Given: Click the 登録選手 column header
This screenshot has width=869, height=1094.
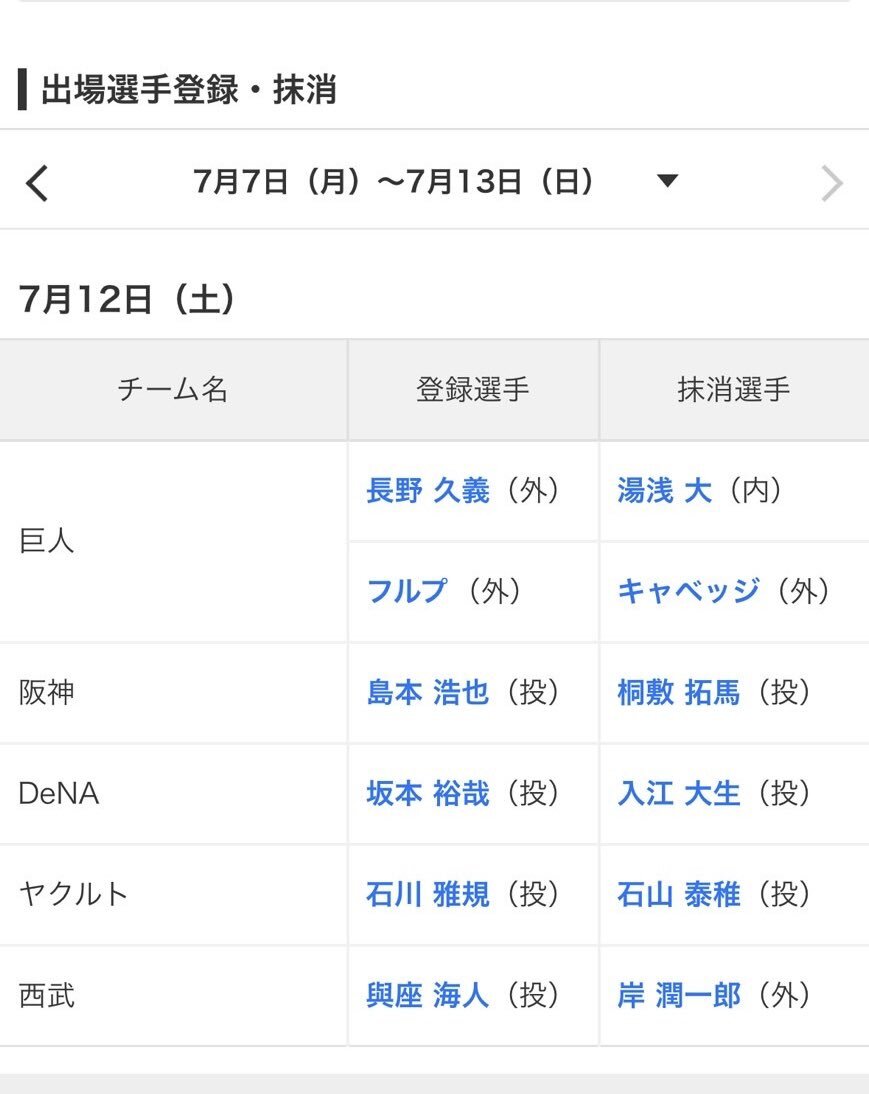Looking at the screenshot, I should coord(473,389).
